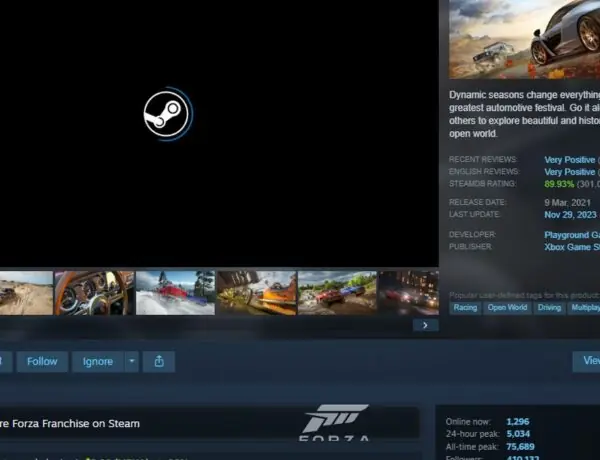Click the share icon button
This screenshot has width=600, height=460.
pos(159,361)
